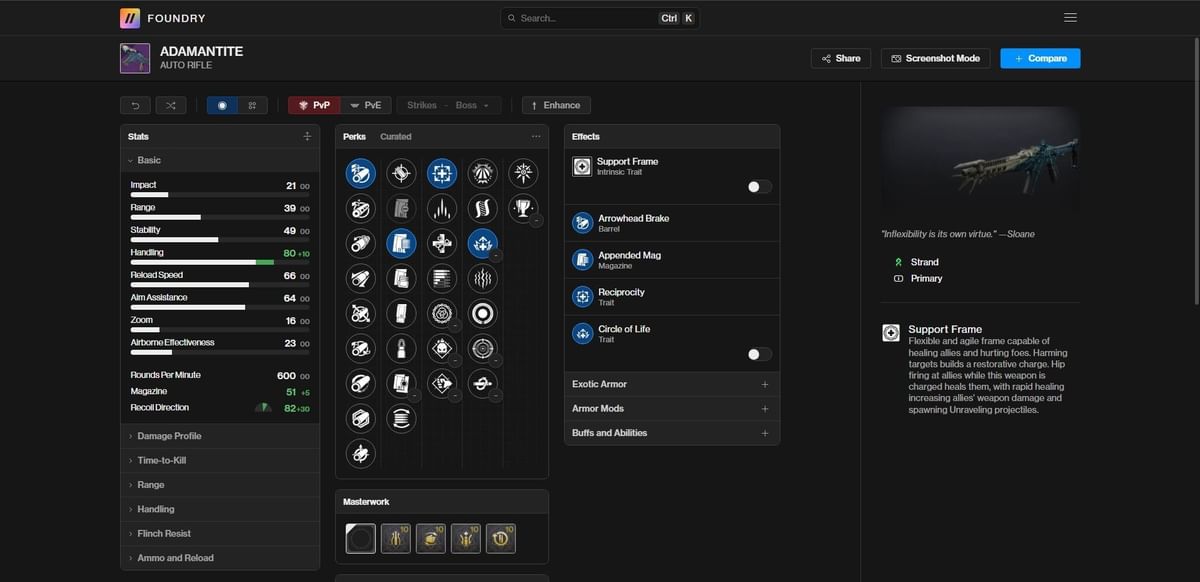Select the PvE mode tab
This screenshot has width=1200, height=582.
pos(368,105)
